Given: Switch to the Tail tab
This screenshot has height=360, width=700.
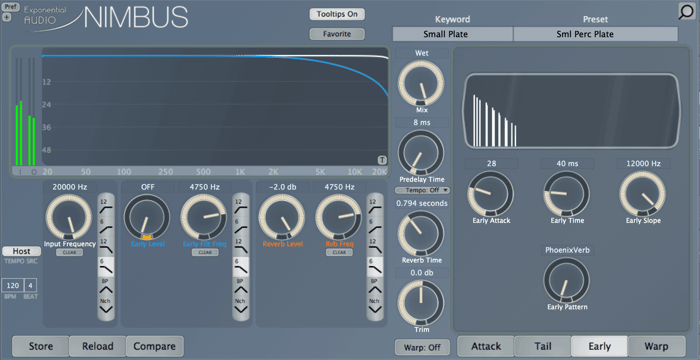Looking at the screenshot, I should 542,346.
